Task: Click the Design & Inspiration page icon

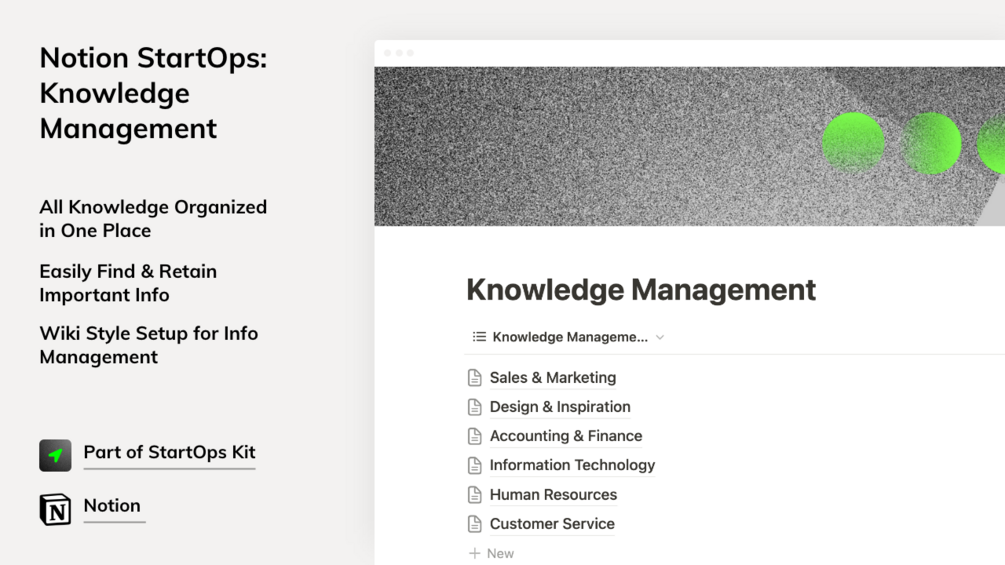Action: (475, 407)
